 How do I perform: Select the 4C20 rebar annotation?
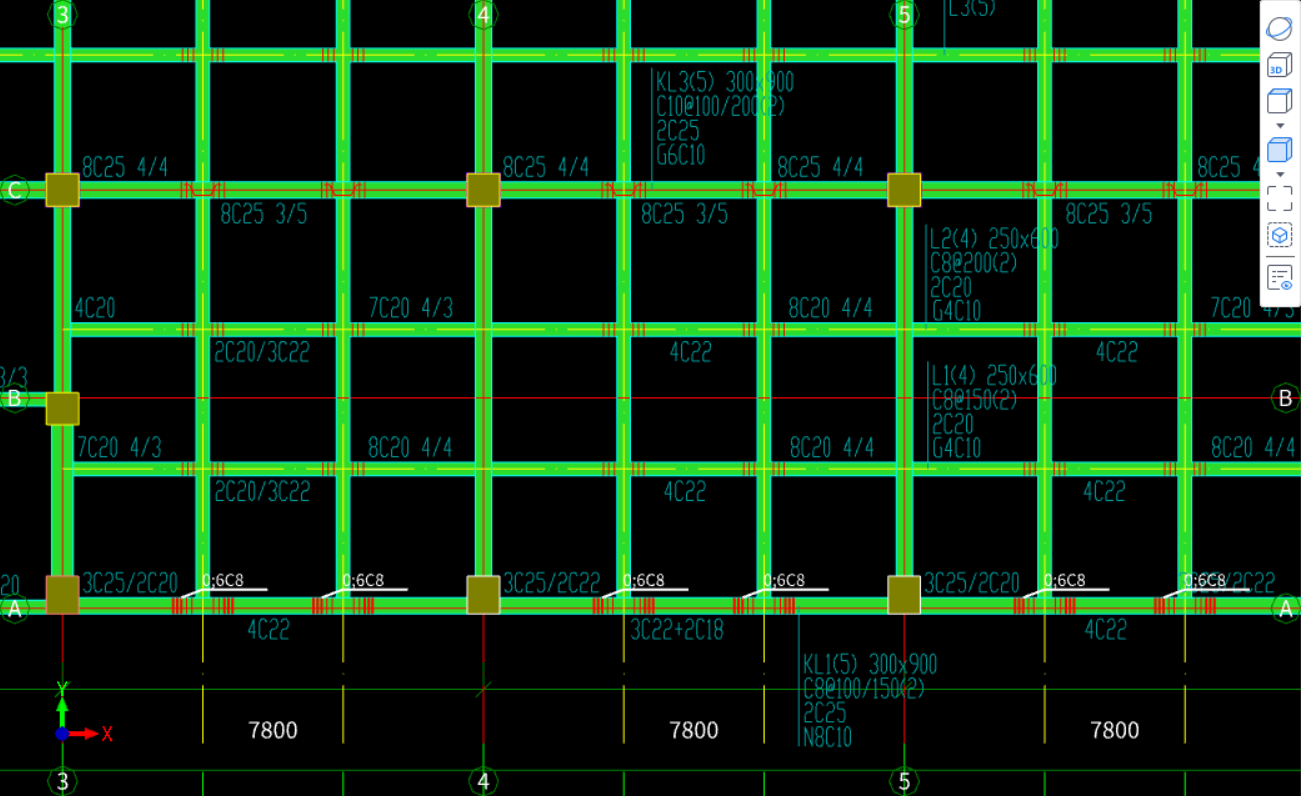point(95,308)
